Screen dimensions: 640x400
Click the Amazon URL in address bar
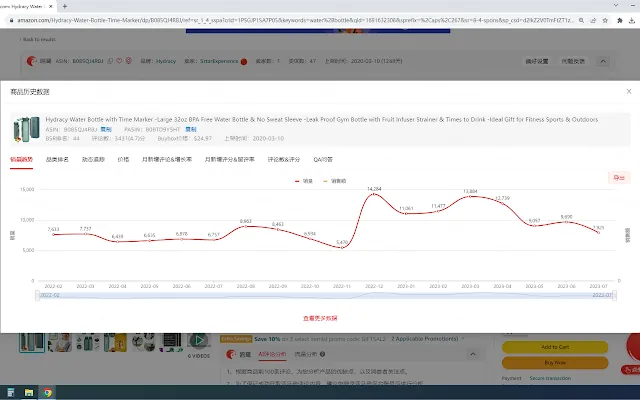point(296,20)
